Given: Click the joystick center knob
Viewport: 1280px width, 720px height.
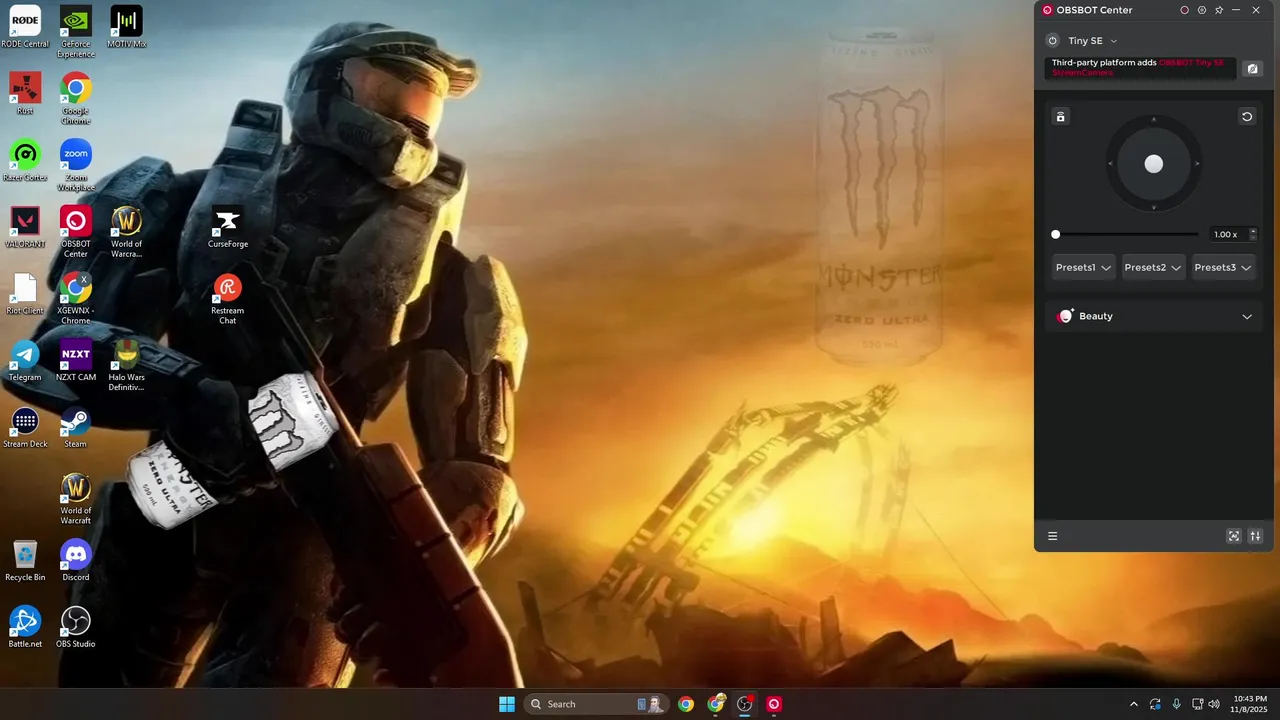Looking at the screenshot, I should coord(1154,164).
